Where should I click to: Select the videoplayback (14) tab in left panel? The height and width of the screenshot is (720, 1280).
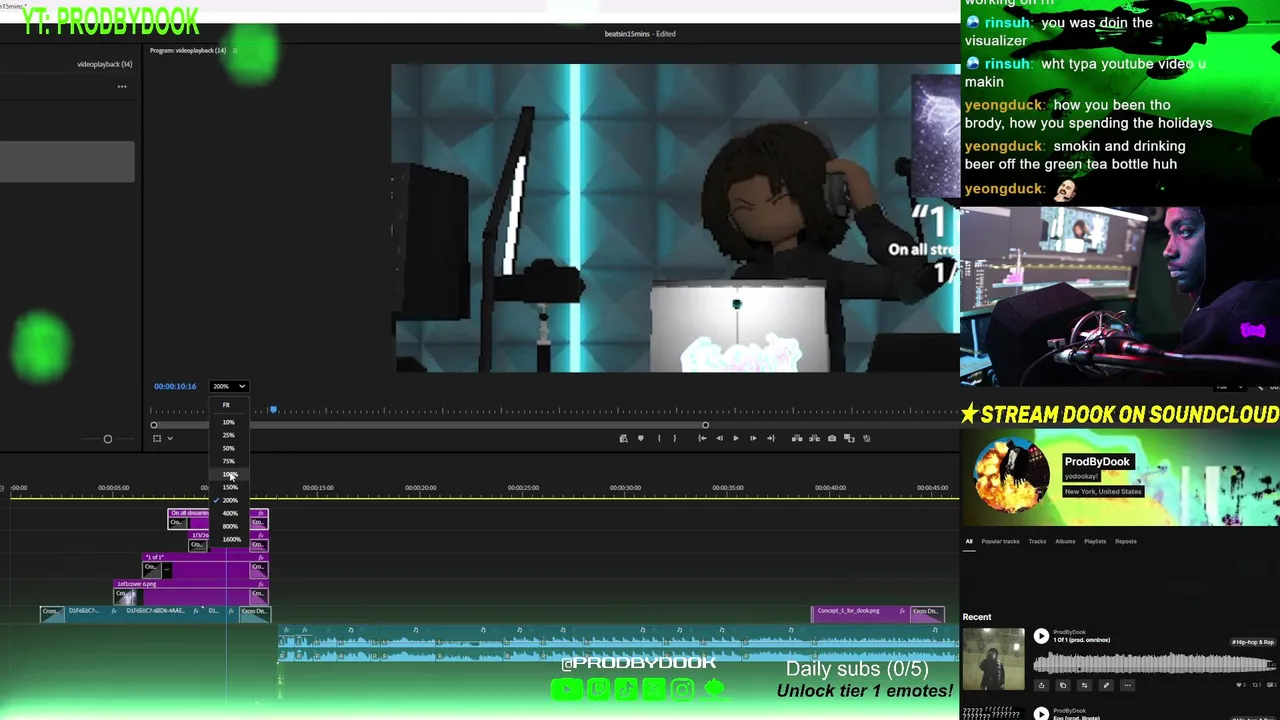tap(104, 64)
